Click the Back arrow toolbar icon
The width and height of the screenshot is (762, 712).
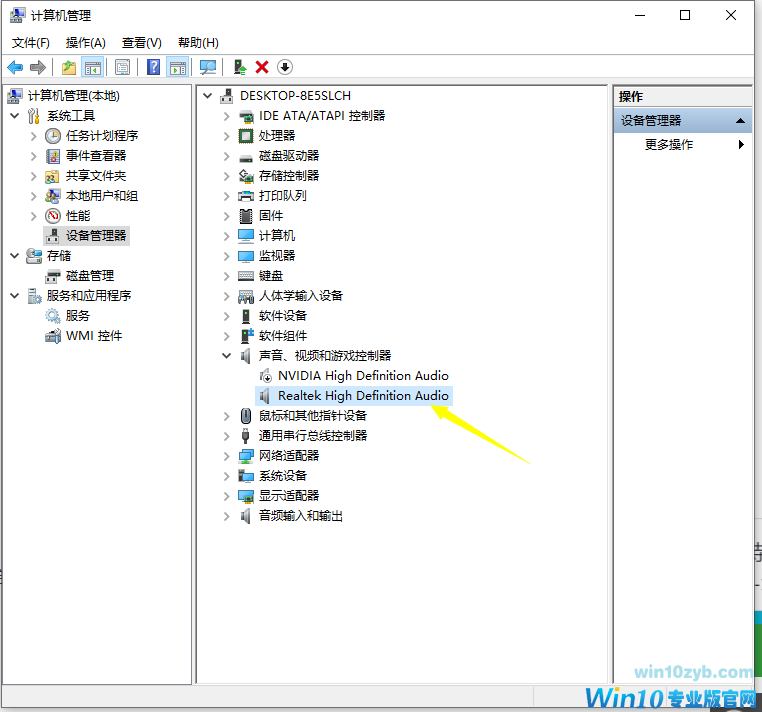point(16,67)
